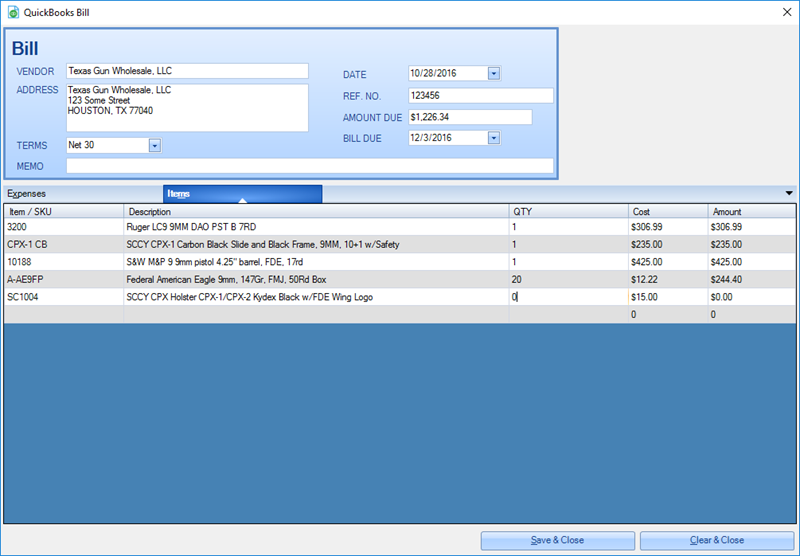Viewport: 800px width, 556px height.
Task: Click the Cost cell $12.22
Action: [x=668, y=280]
